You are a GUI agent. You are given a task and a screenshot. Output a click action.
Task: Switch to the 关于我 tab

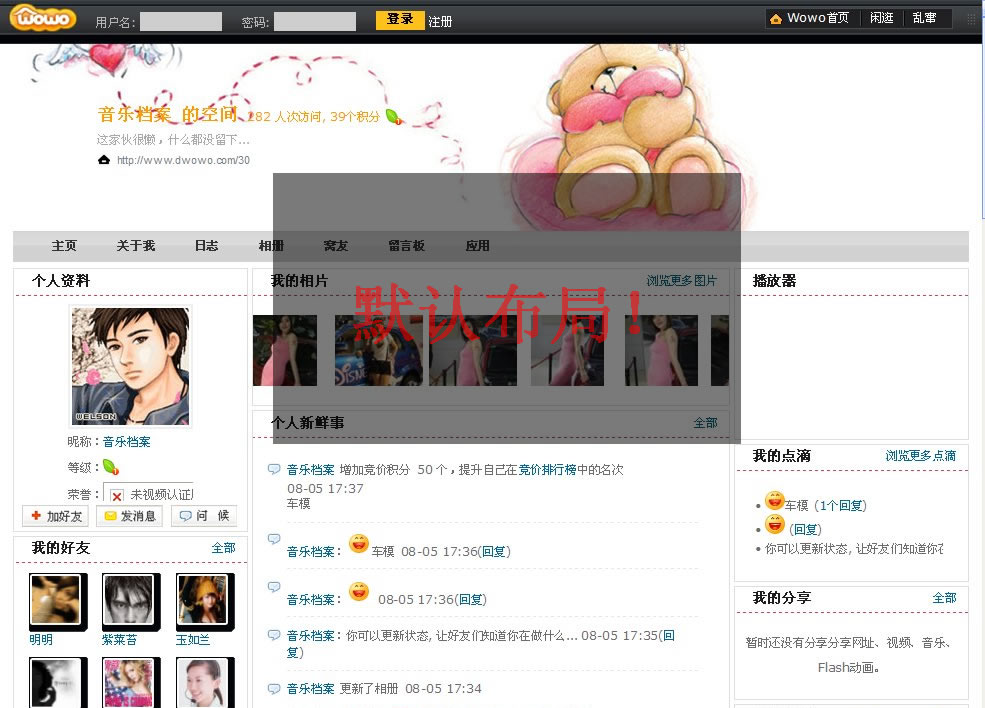tap(136, 246)
